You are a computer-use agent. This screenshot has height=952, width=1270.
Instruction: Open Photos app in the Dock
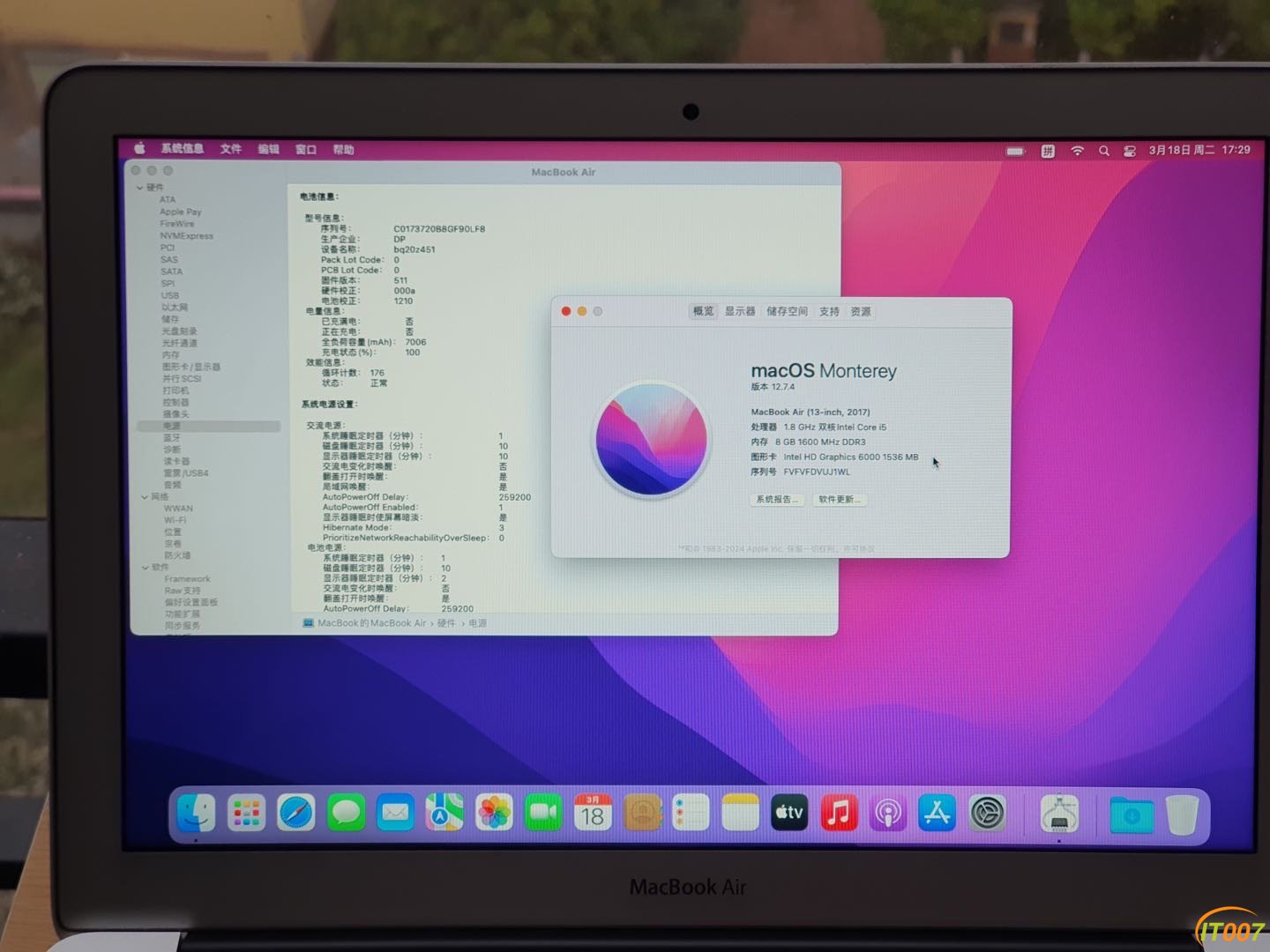click(x=494, y=813)
